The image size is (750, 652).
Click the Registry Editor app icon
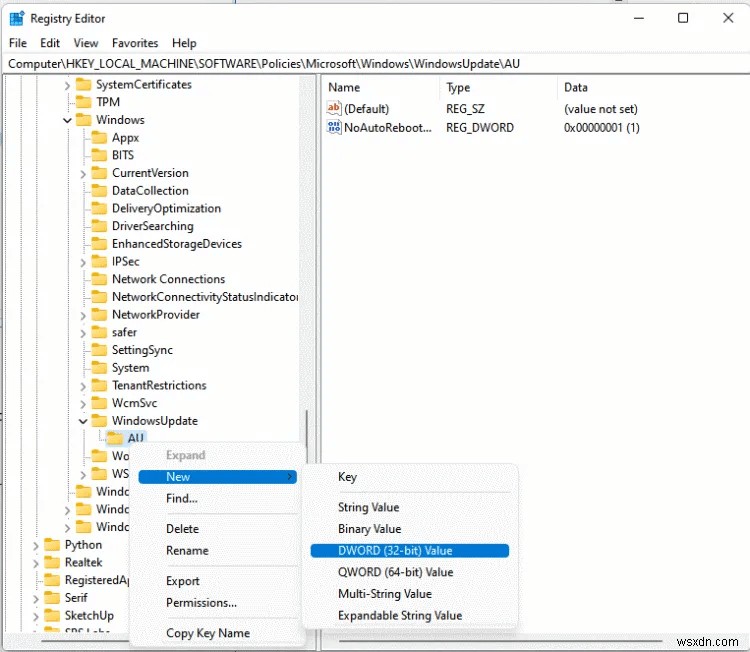(17, 18)
